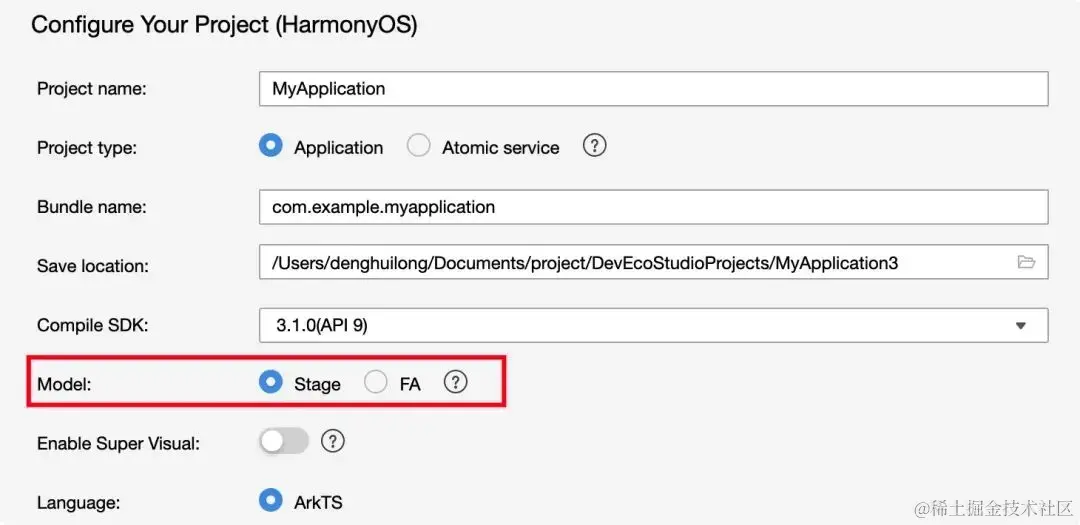Viewport: 1080px width, 525px height.
Task: Open Compile SDK 3.1.0(API 9) combo box
Action: coord(640,325)
